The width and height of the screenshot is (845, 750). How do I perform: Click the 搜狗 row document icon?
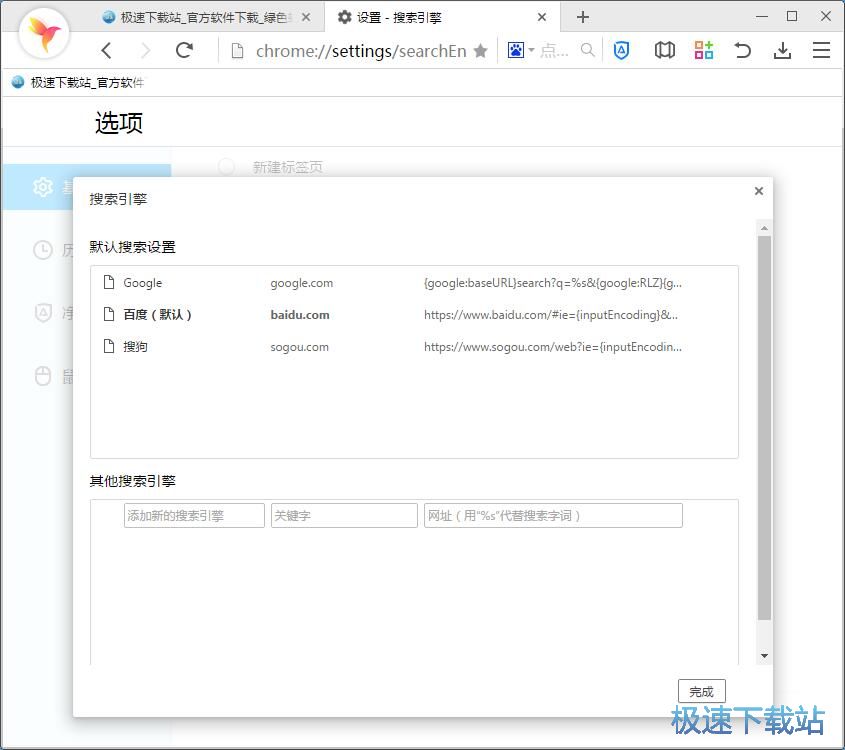[x=109, y=346]
